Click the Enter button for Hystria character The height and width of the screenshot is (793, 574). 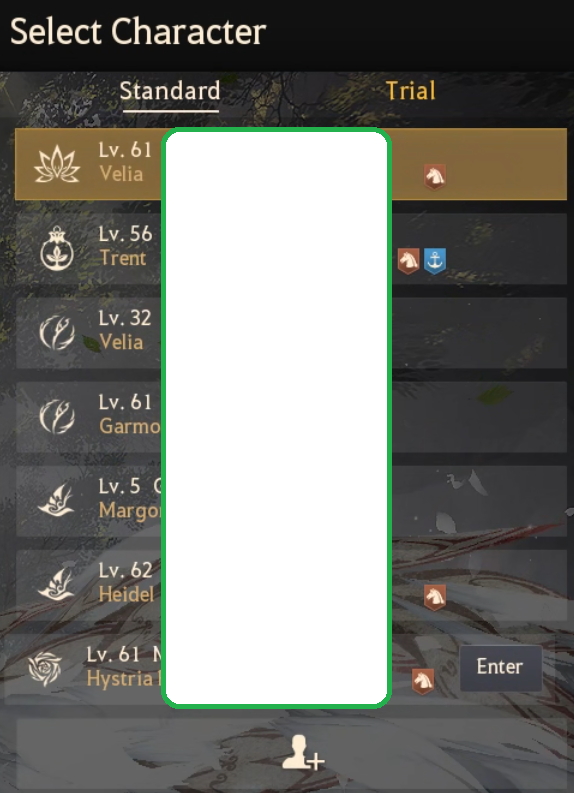[500, 668]
